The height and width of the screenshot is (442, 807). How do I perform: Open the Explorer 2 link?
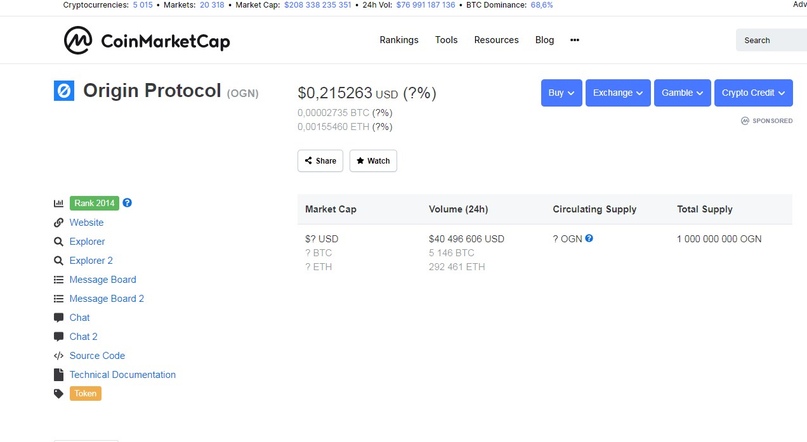coord(91,260)
